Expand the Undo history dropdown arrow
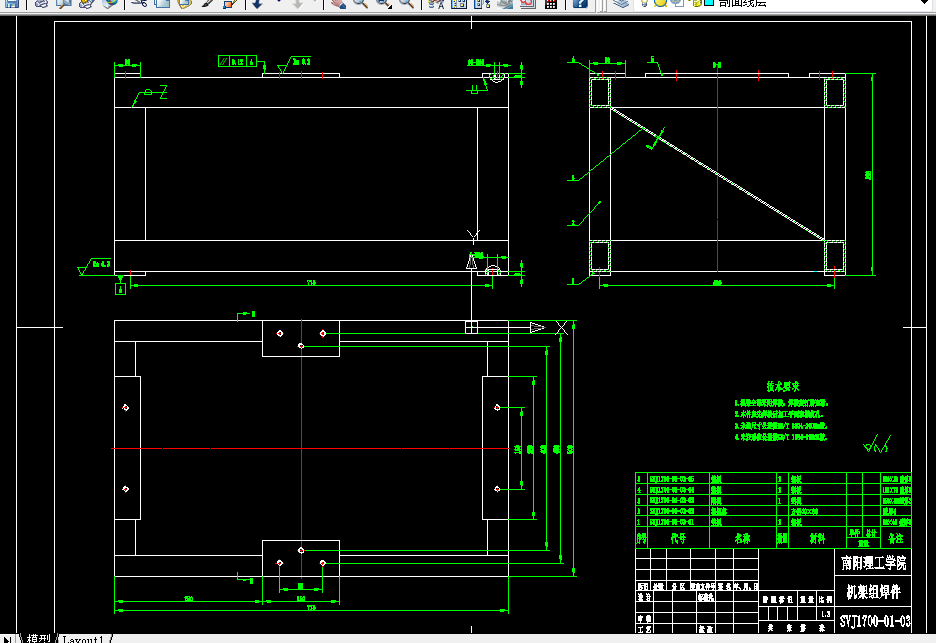This screenshot has height=643, width=936. pos(278,3)
